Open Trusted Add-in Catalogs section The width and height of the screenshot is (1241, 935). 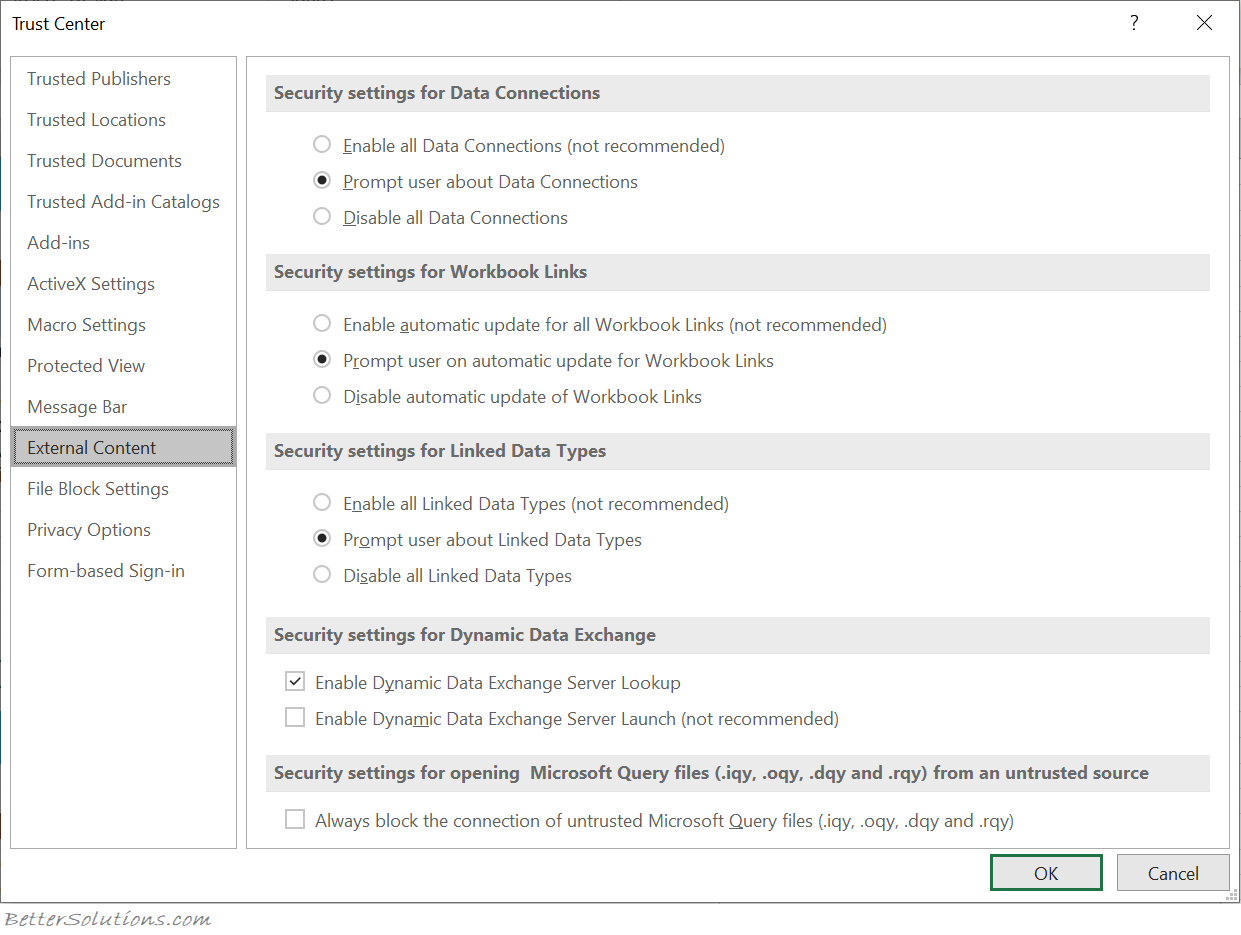coord(124,202)
